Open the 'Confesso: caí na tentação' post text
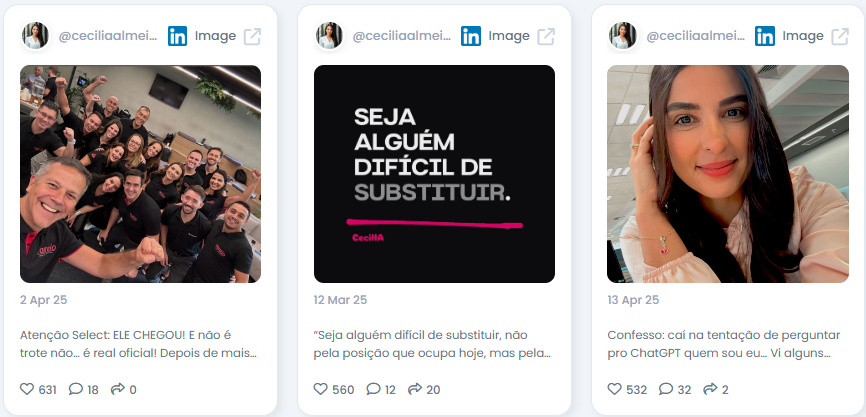866x417 pixels. click(724, 344)
